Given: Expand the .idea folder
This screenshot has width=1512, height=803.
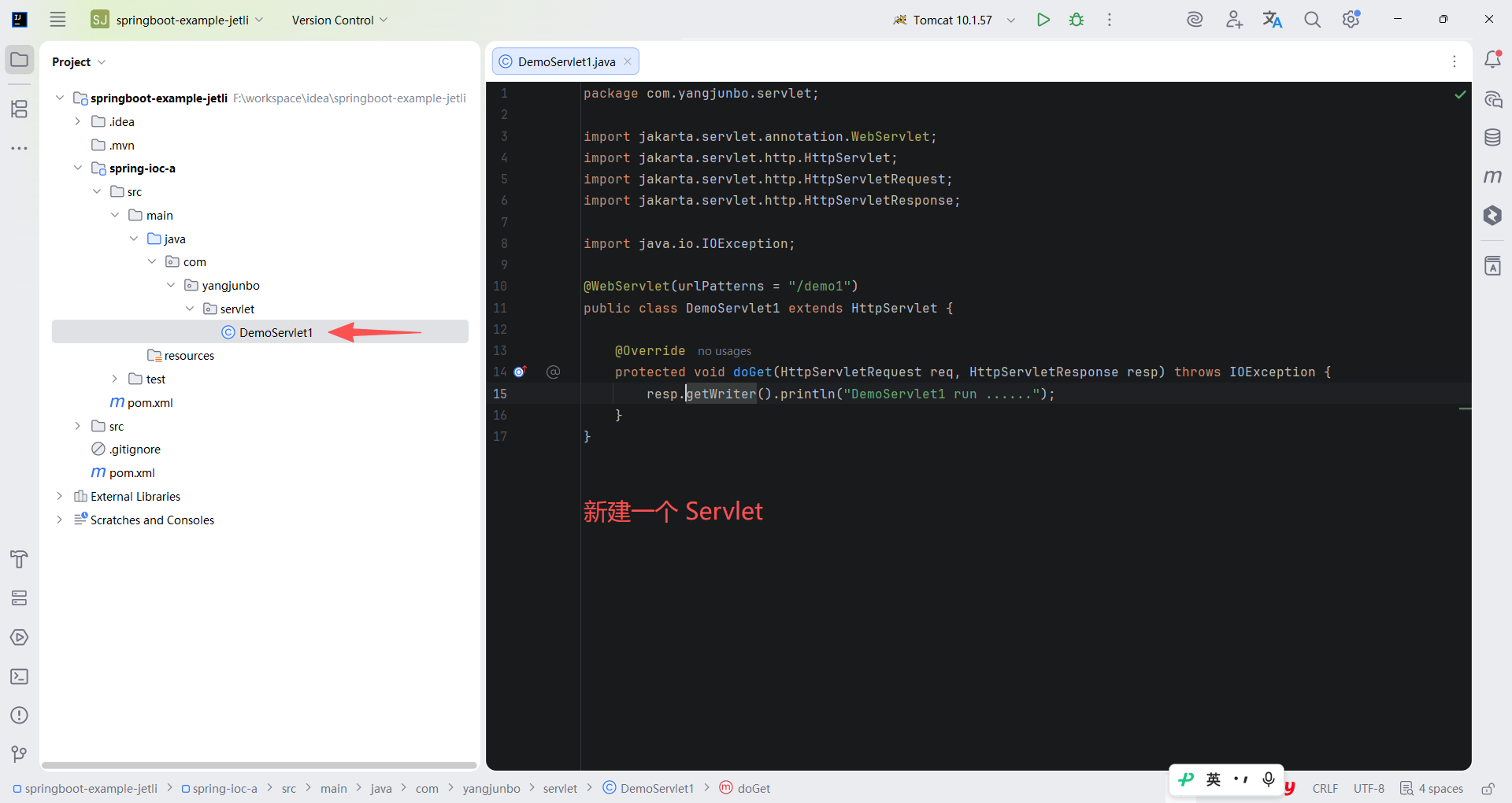Looking at the screenshot, I should (x=78, y=121).
